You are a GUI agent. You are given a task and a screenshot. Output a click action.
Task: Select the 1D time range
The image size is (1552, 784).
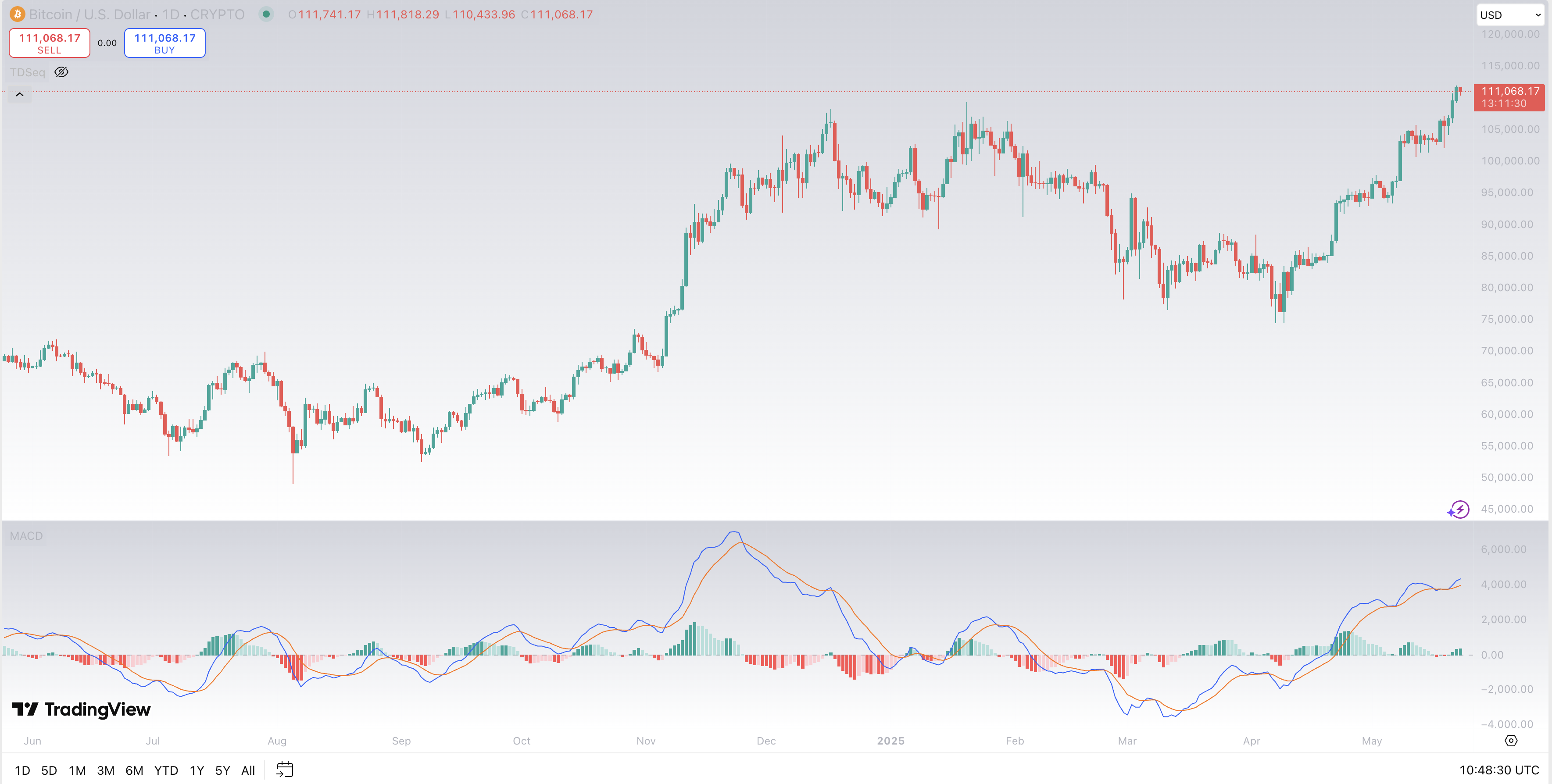pyautogui.click(x=22, y=770)
